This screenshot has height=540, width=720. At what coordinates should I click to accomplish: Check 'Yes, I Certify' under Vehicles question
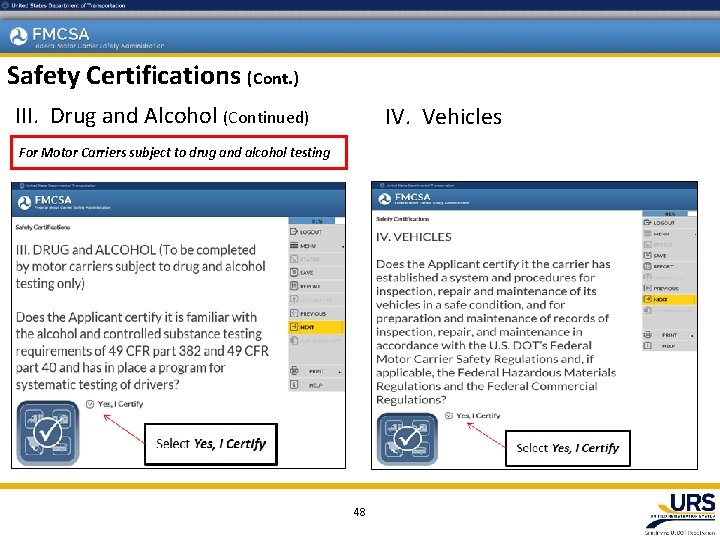449,416
